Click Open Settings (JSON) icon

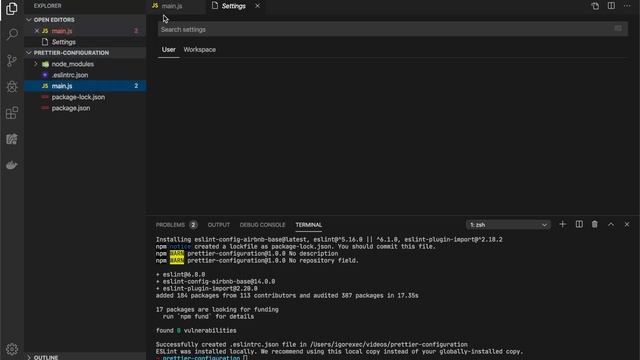tap(595, 6)
